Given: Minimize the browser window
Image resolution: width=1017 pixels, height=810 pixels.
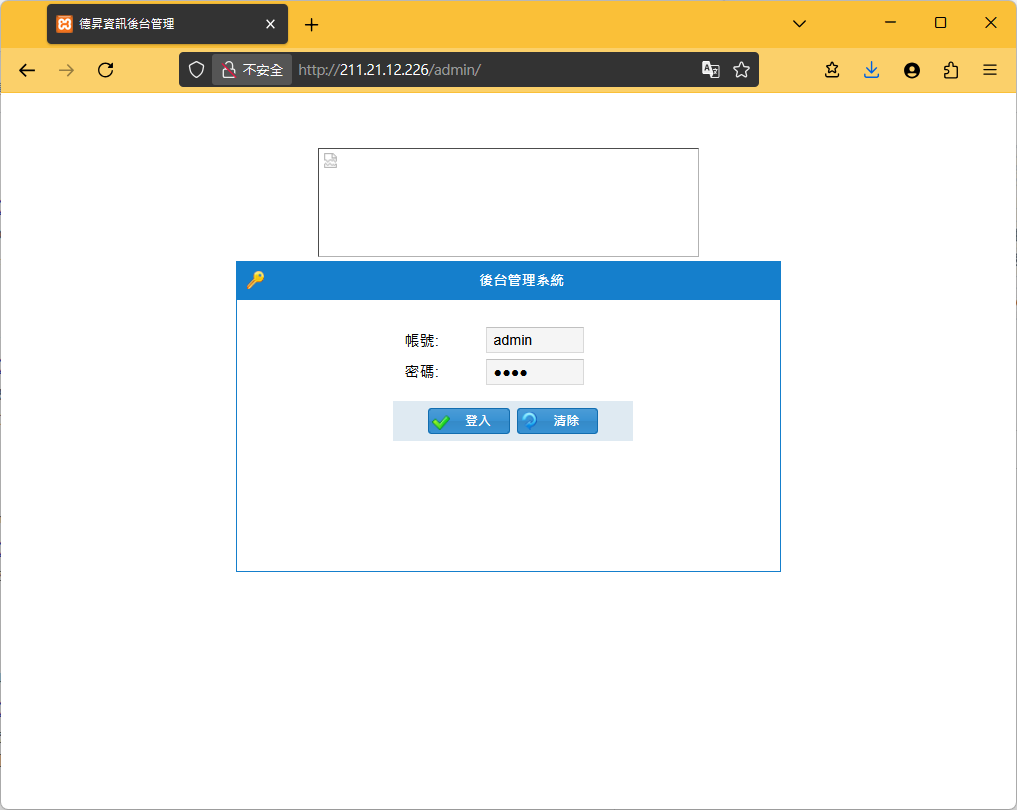Looking at the screenshot, I should click(x=891, y=23).
